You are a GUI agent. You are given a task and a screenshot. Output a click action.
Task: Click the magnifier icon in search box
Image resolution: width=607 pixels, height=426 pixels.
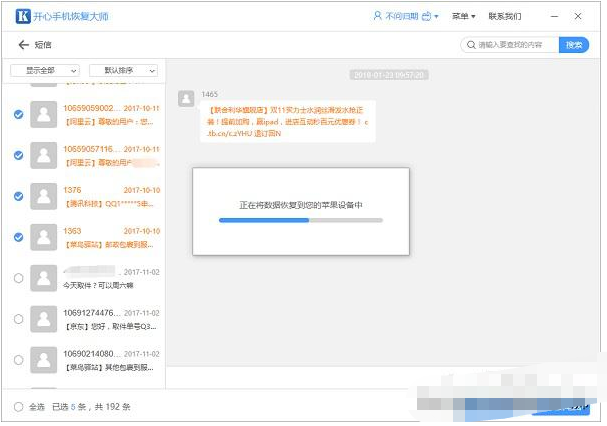point(470,45)
